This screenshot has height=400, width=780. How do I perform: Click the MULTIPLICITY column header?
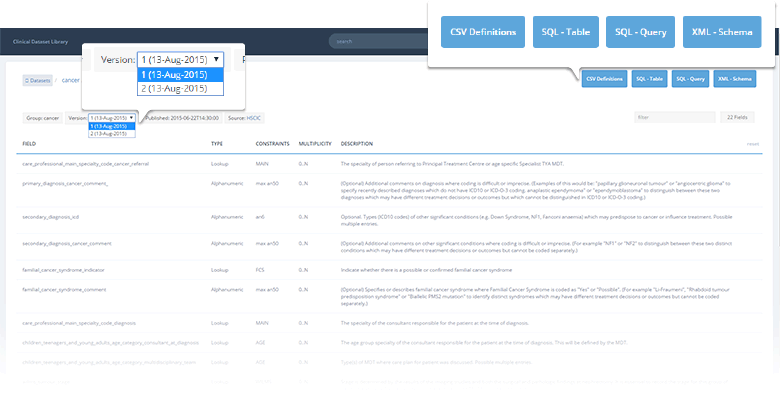[315, 143]
